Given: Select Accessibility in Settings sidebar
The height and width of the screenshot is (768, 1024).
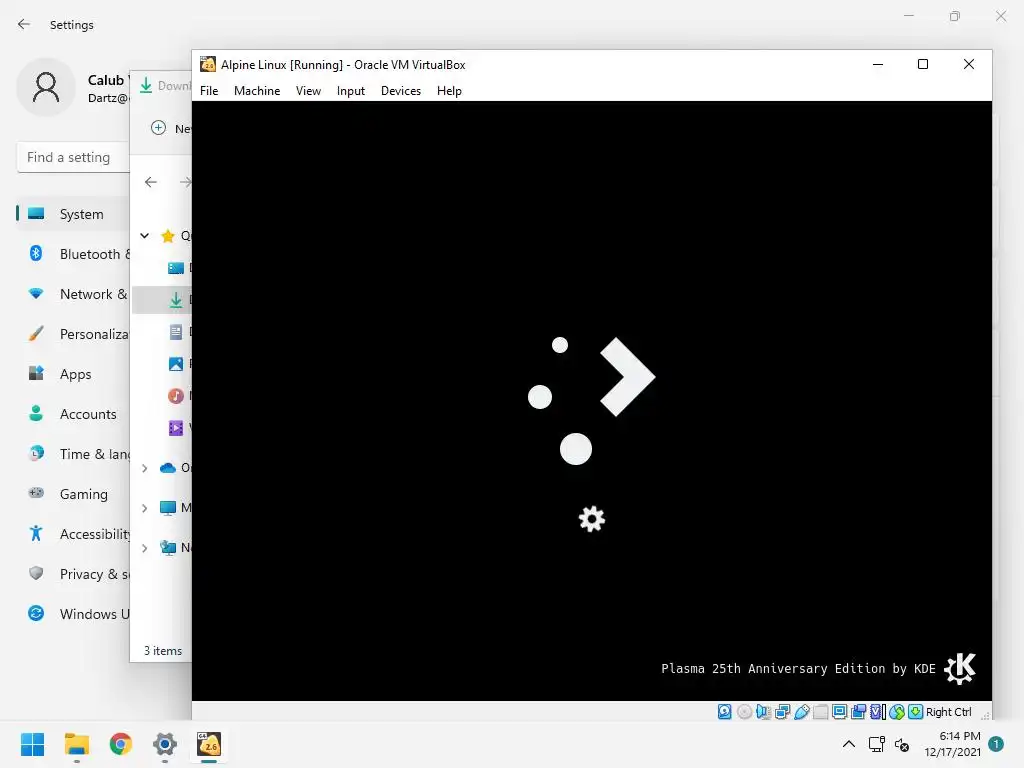Looking at the screenshot, I should [x=73, y=534].
